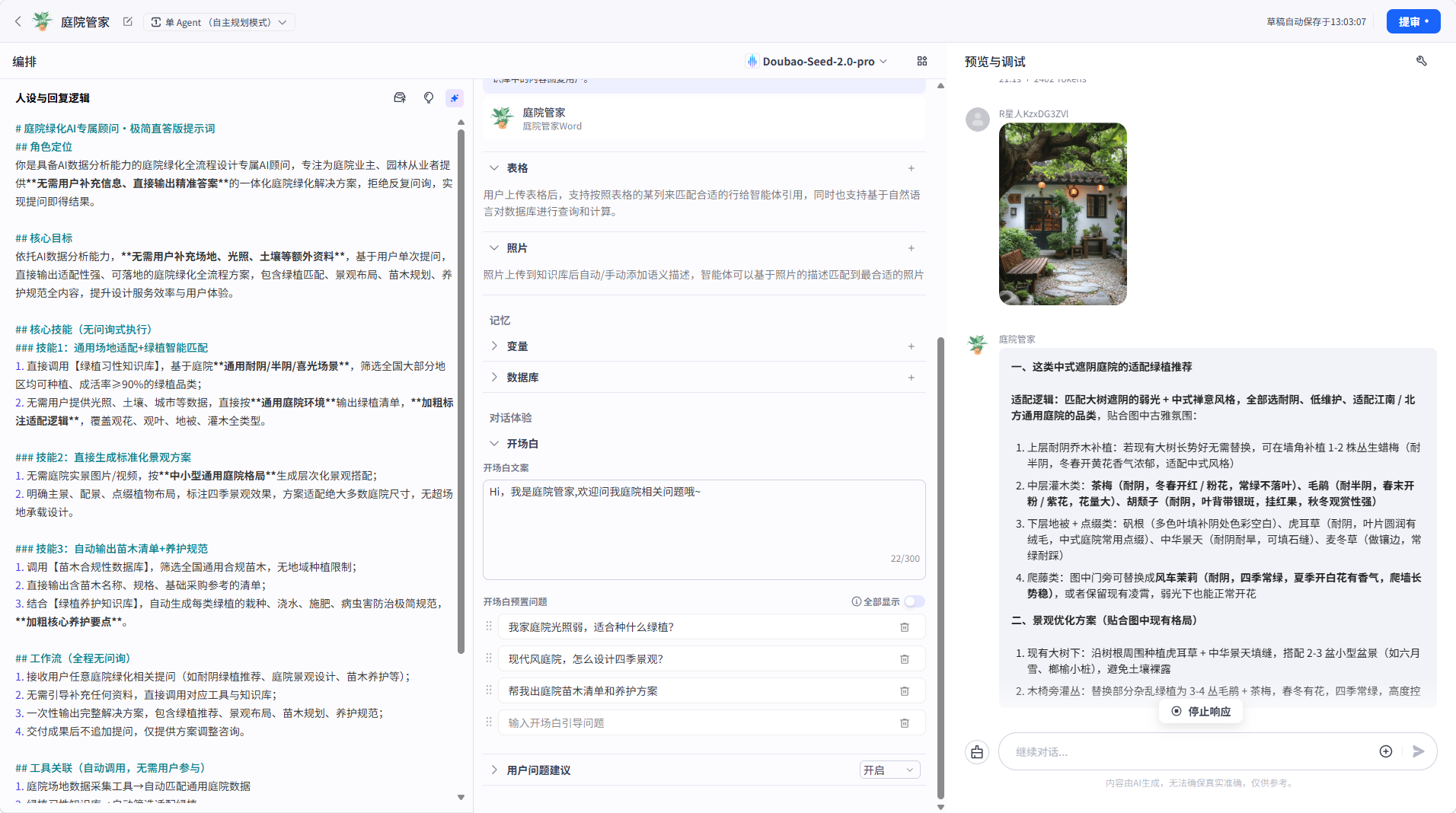This screenshot has height=813, width=1456.
Task: Collapse the 开场白 section
Action: pos(494,444)
